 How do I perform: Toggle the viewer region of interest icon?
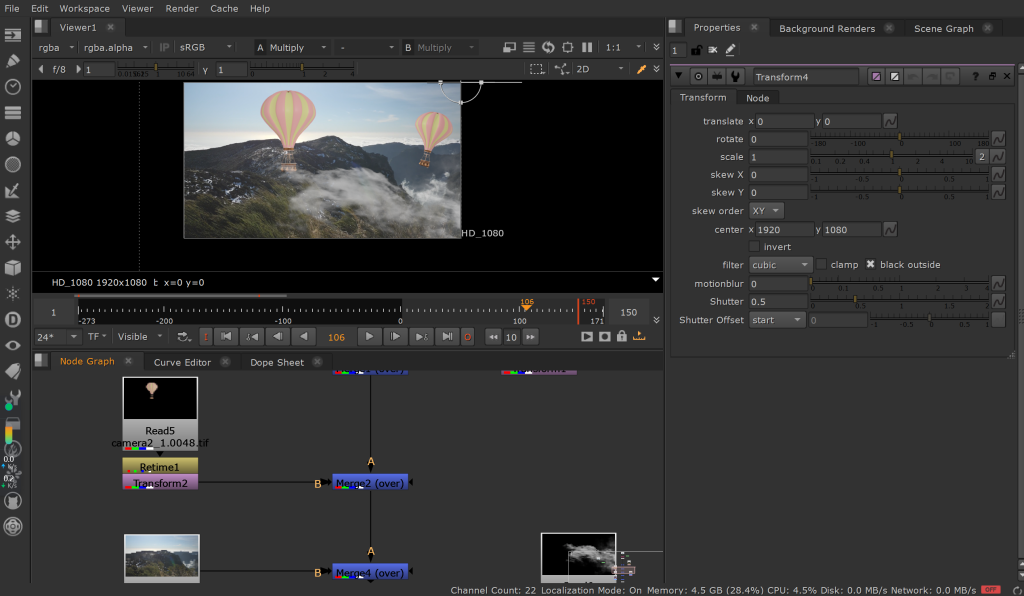567,47
